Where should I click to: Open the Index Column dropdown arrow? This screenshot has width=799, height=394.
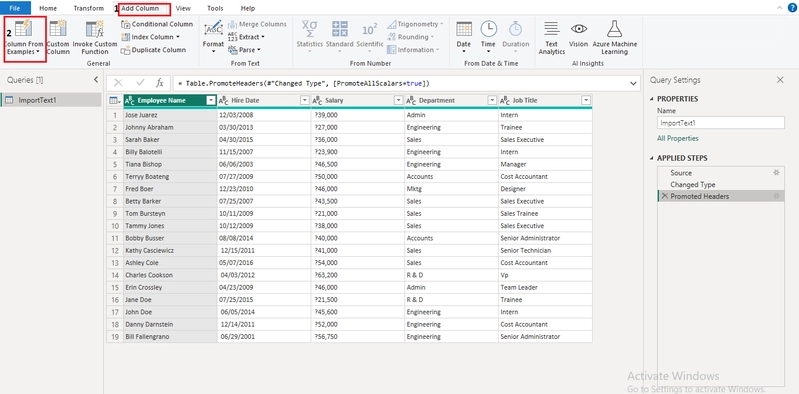pyautogui.click(x=178, y=37)
